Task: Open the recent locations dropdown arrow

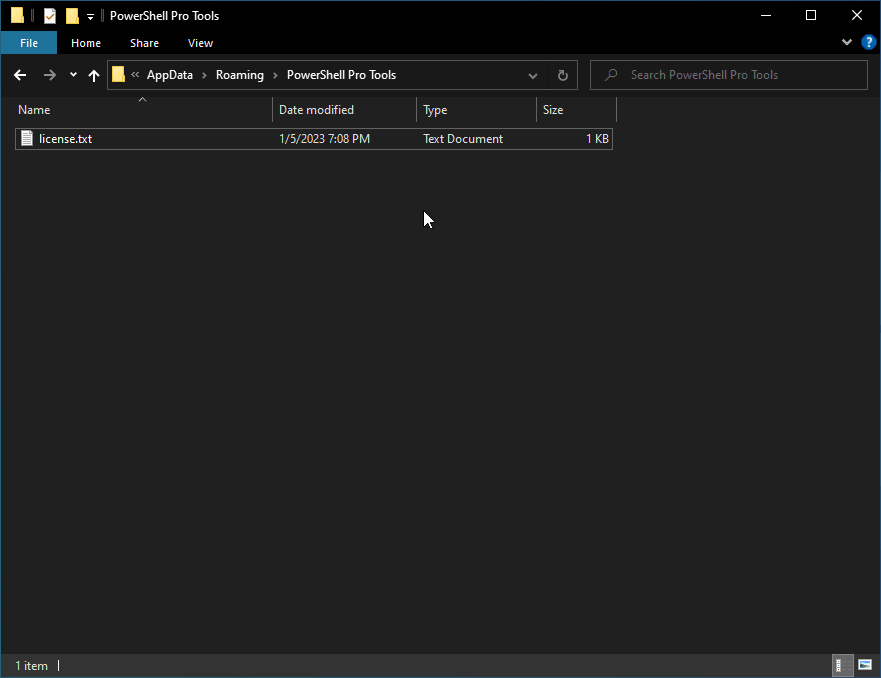Action: pos(73,75)
